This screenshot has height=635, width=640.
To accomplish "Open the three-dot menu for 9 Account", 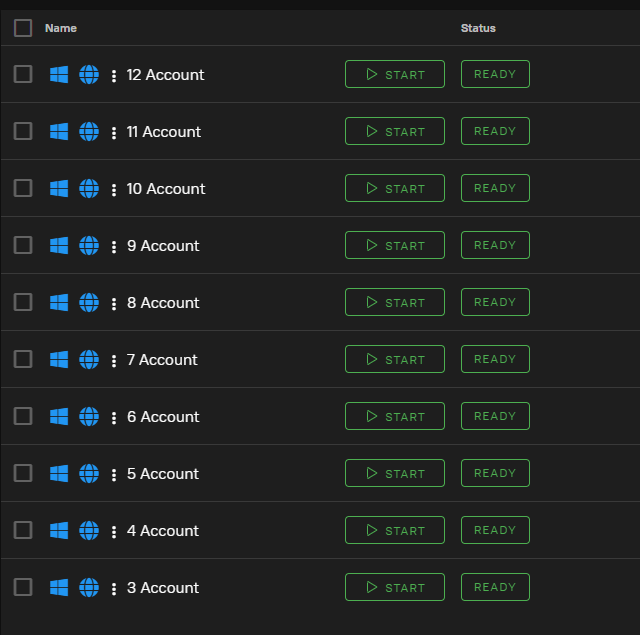I will coord(114,246).
